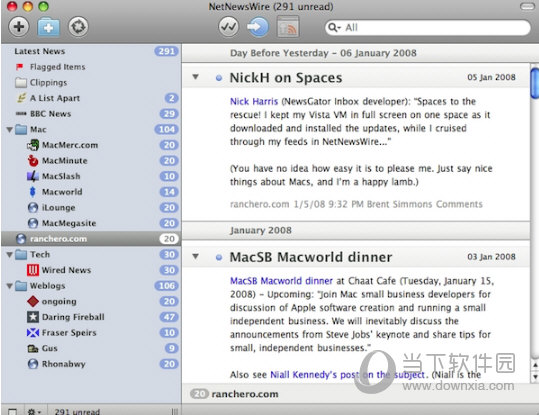
Task: Click the scrollbar down arrow
Action: (535, 377)
